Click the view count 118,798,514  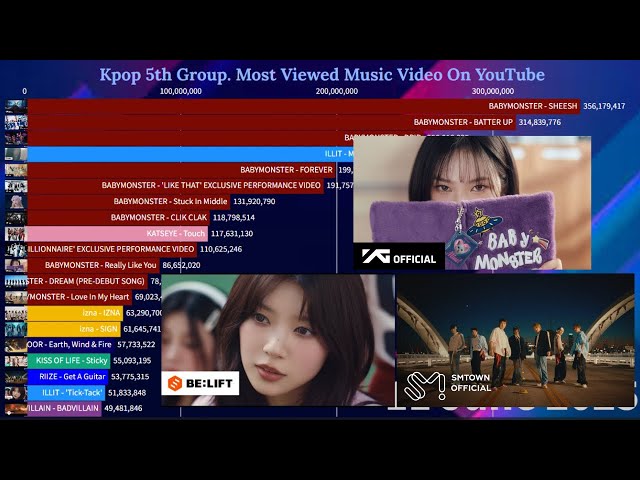[233, 218]
